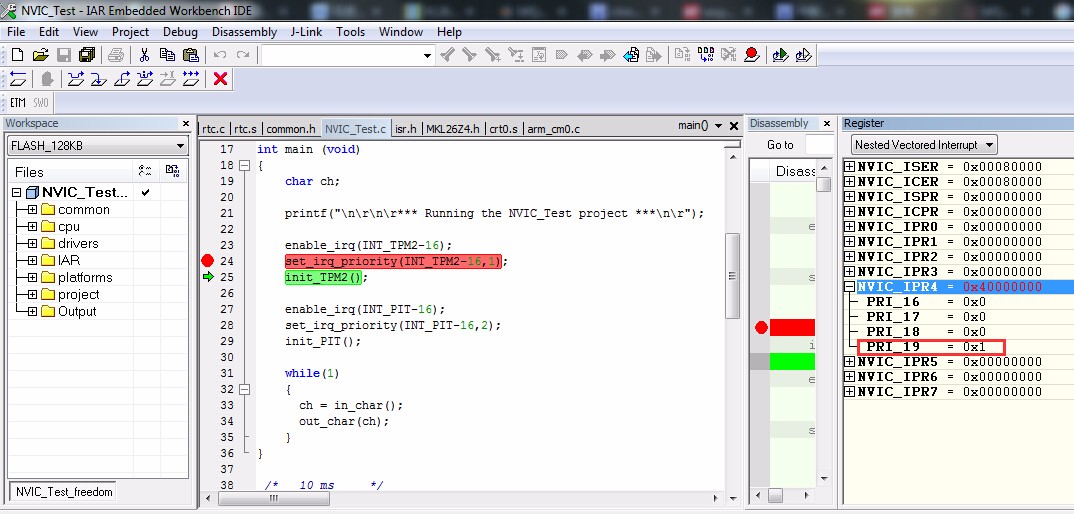Click the Next Statement debug icon
This screenshot has height=514, width=1074.
click(145, 79)
